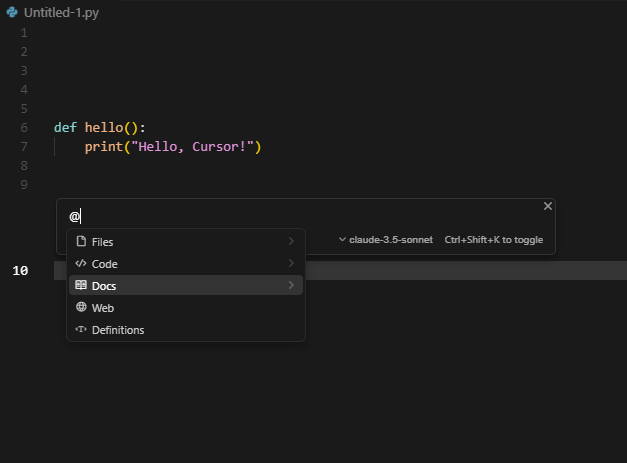Click the chevron beside claude-3.5-sonnet

coord(342,240)
